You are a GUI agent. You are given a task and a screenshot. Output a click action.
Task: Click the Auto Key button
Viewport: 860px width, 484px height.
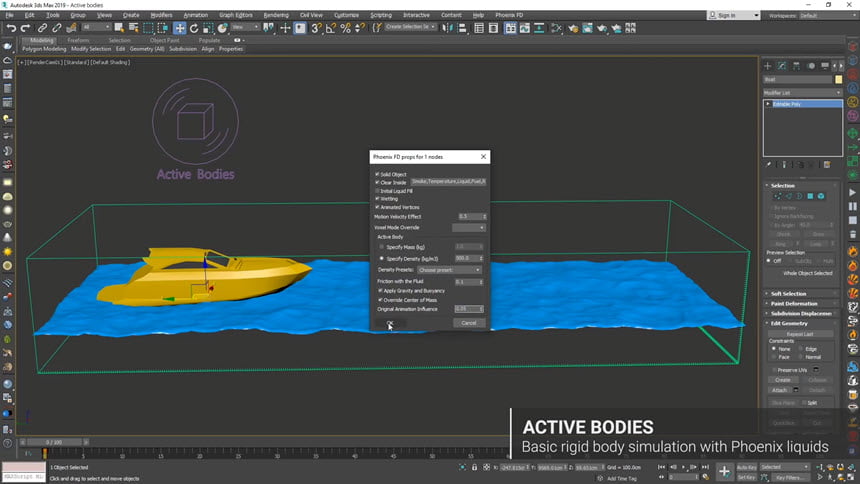tap(746, 468)
